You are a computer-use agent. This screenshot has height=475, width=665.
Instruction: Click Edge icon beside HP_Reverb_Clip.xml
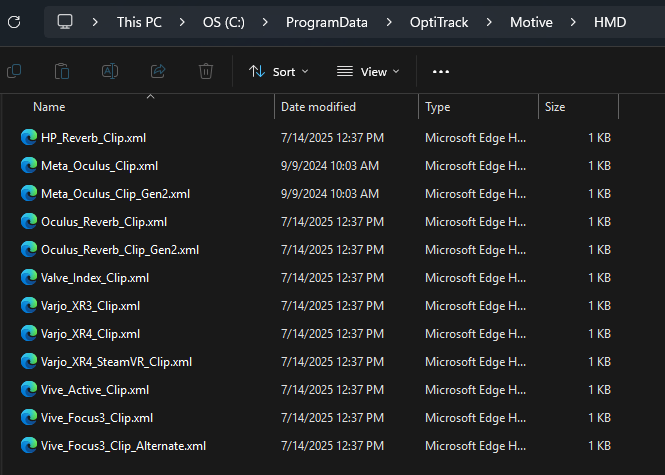point(29,137)
